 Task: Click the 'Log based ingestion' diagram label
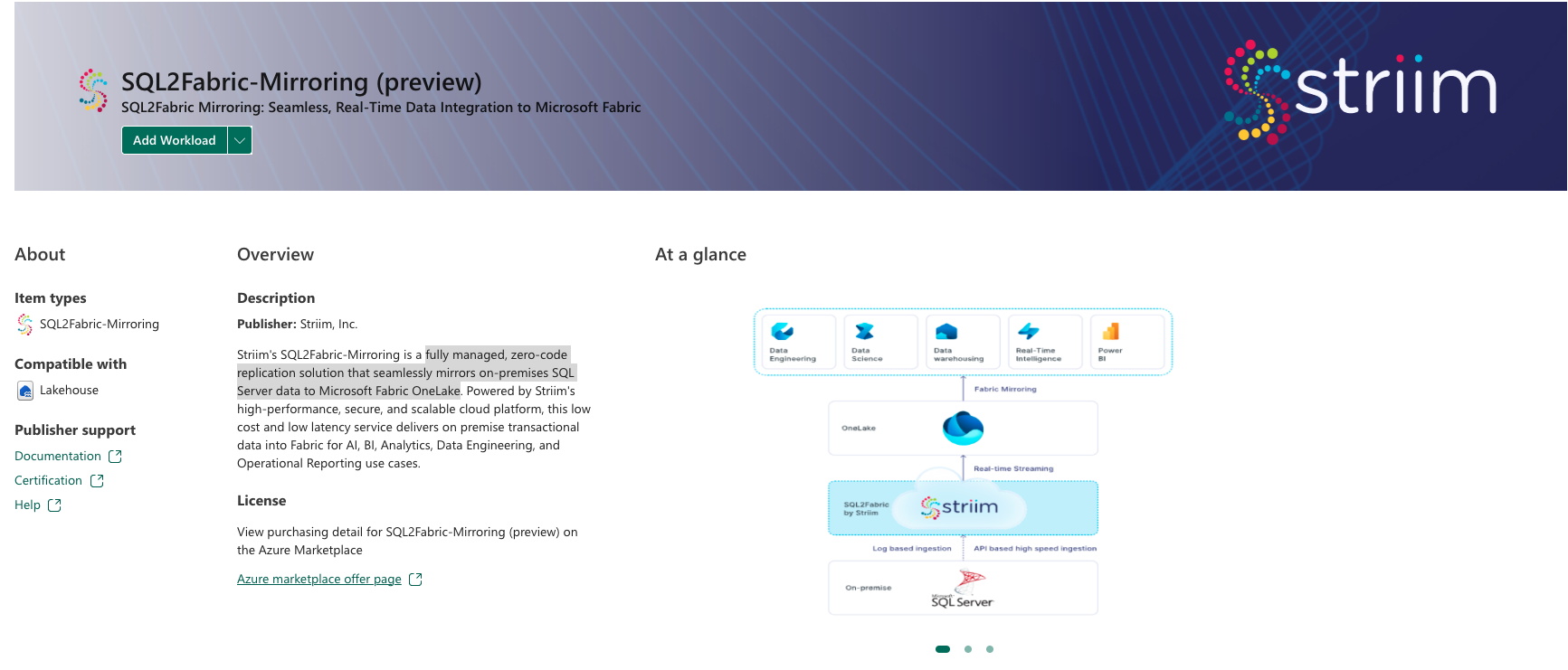point(912,549)
